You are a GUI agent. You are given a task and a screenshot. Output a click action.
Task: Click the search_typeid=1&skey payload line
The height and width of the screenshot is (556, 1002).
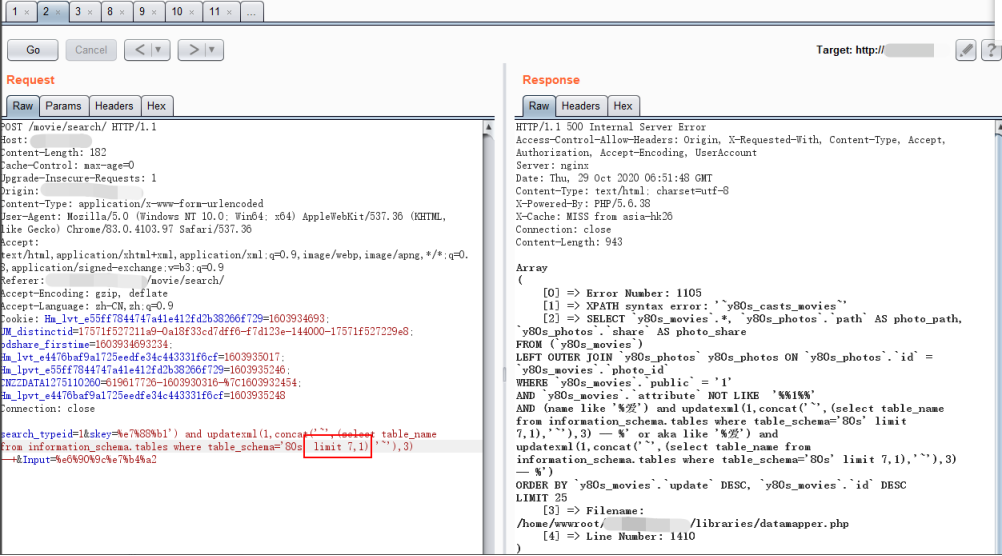pos(219,434)
